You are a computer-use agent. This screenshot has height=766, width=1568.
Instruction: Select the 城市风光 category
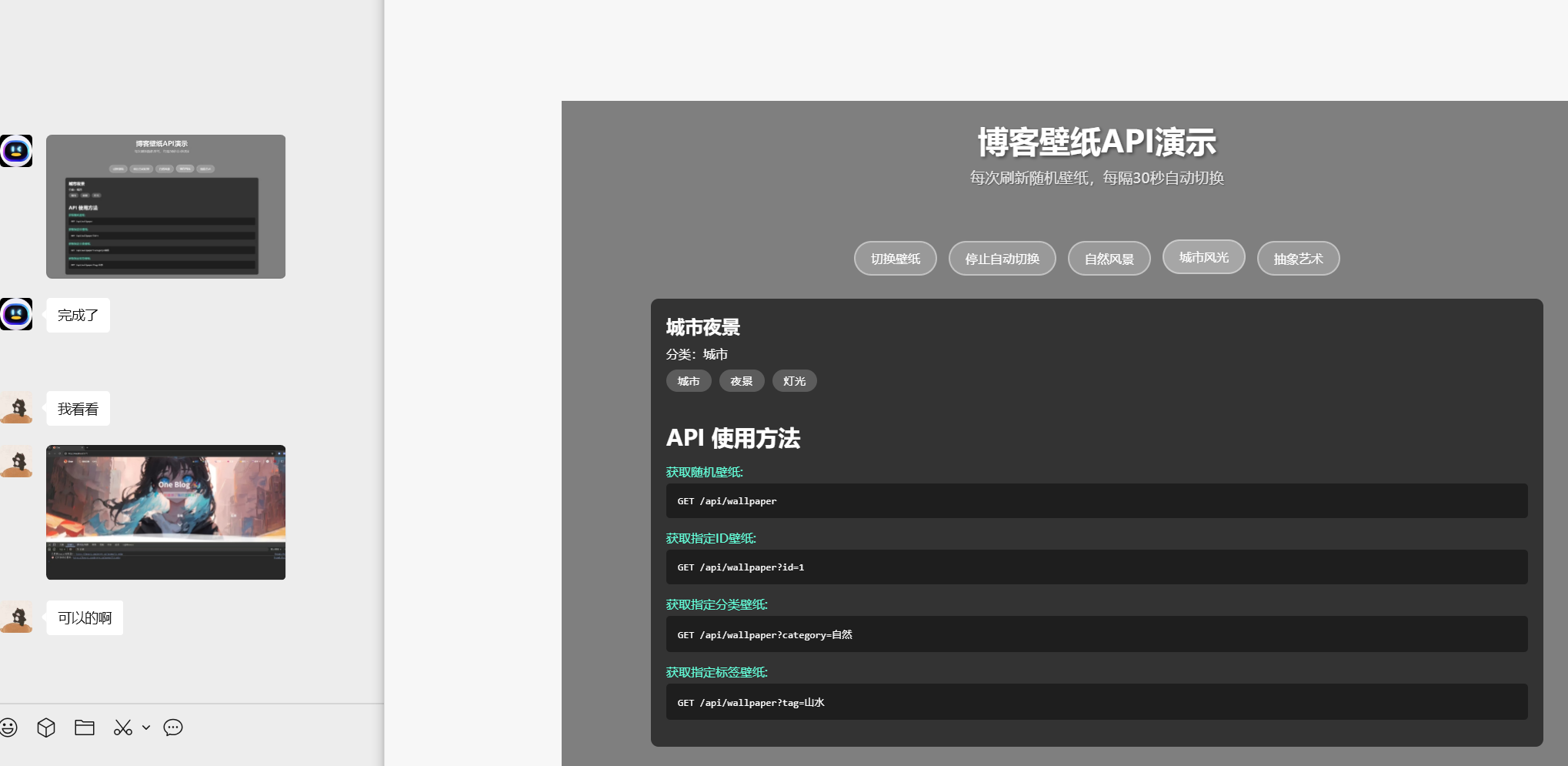click(1203, 257)
